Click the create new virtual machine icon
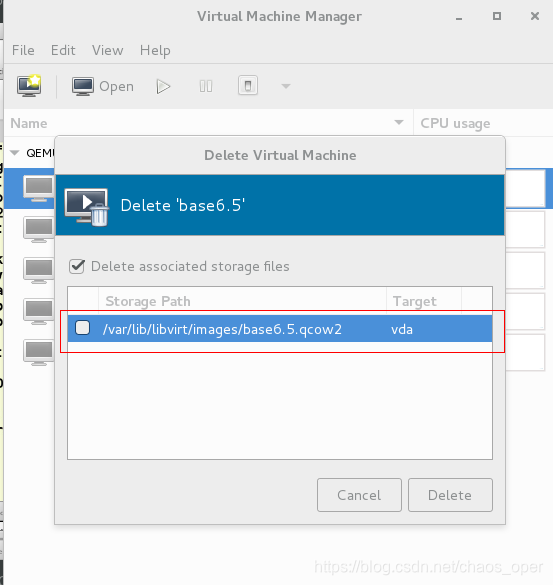This screenshot has width=553, height=585. pos(29,86)
